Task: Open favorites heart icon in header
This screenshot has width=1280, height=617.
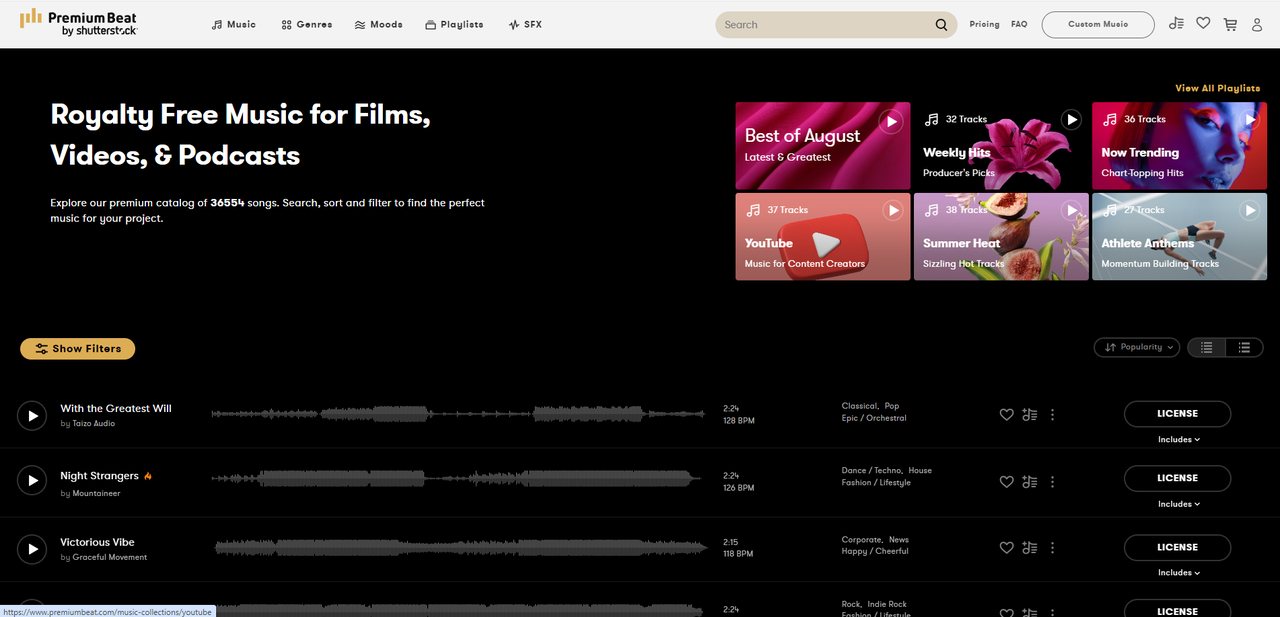Action: click(x=1203, y=24)
